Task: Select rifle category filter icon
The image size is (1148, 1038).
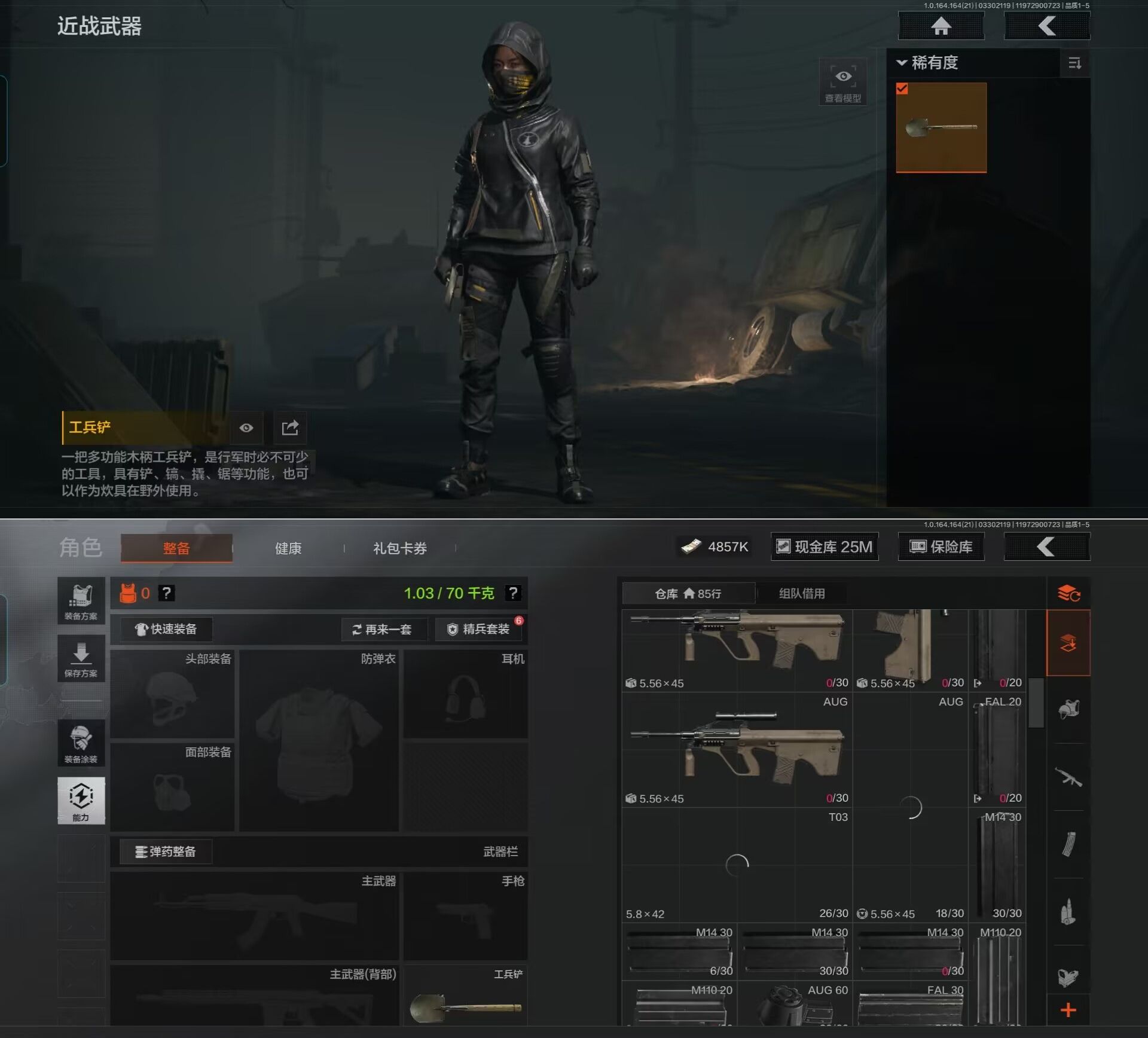Action: click(1068, 777)
